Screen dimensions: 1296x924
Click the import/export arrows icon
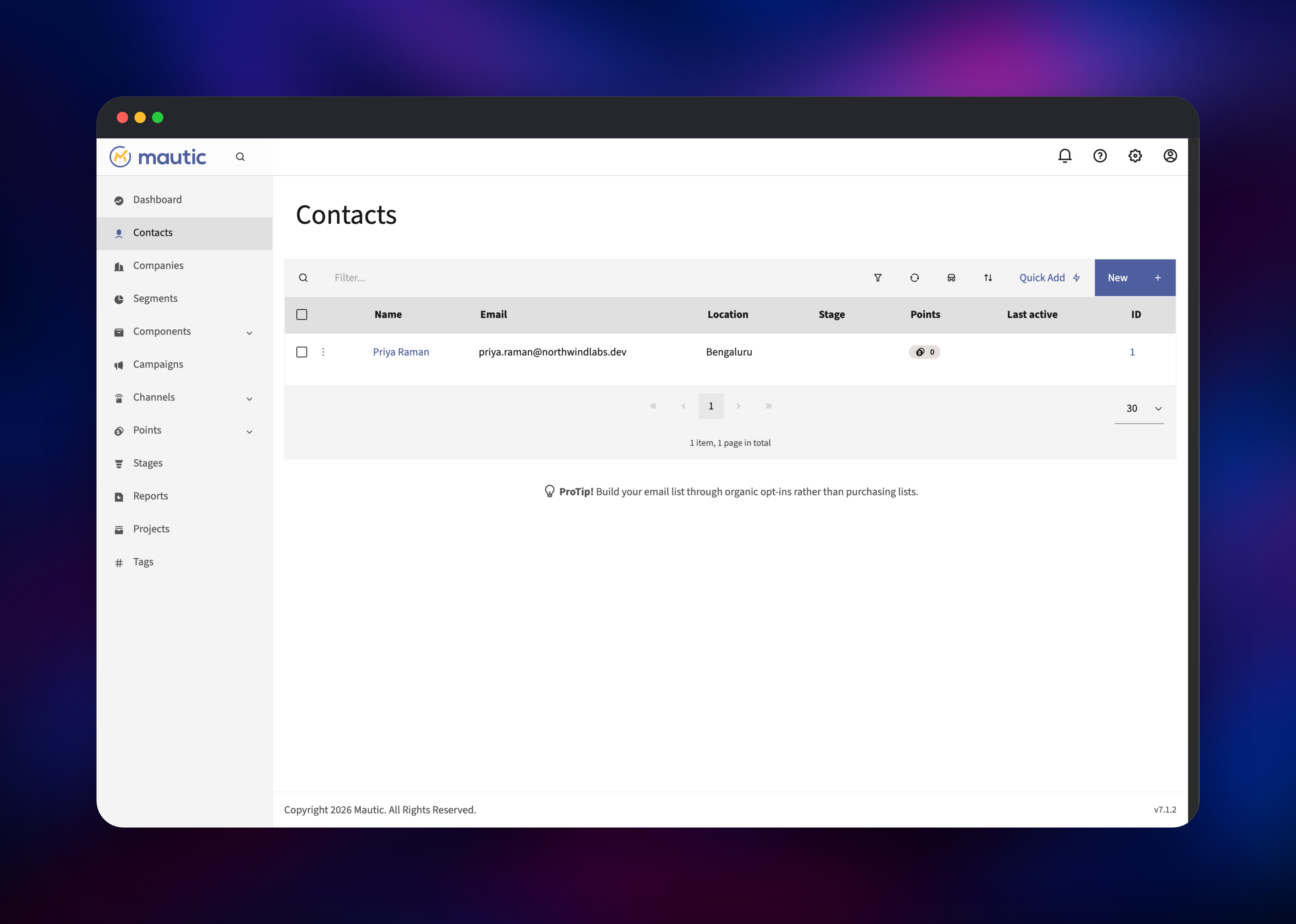[x=988, y=278]
